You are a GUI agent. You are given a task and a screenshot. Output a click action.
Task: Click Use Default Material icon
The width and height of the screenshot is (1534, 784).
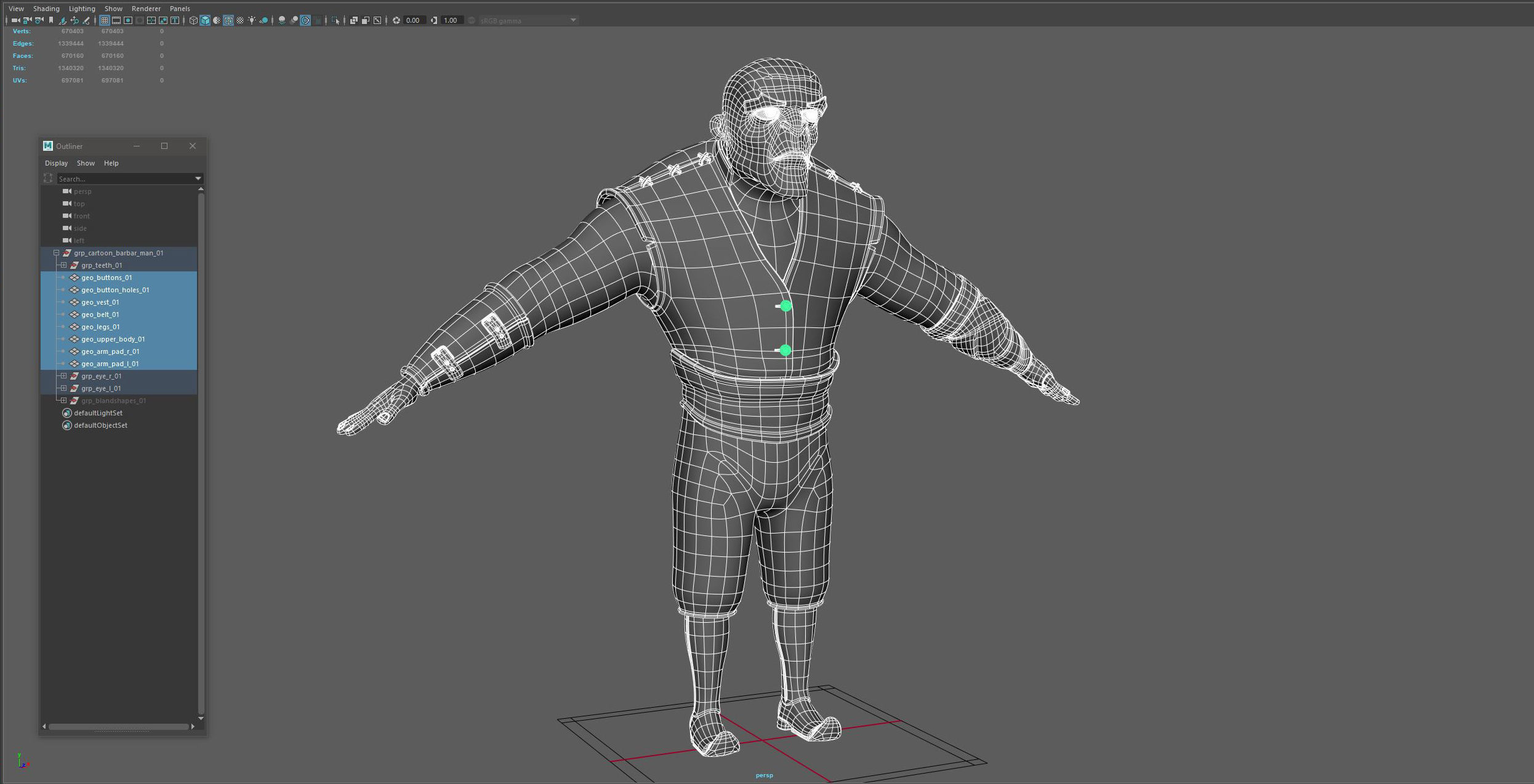click(217, 20)
